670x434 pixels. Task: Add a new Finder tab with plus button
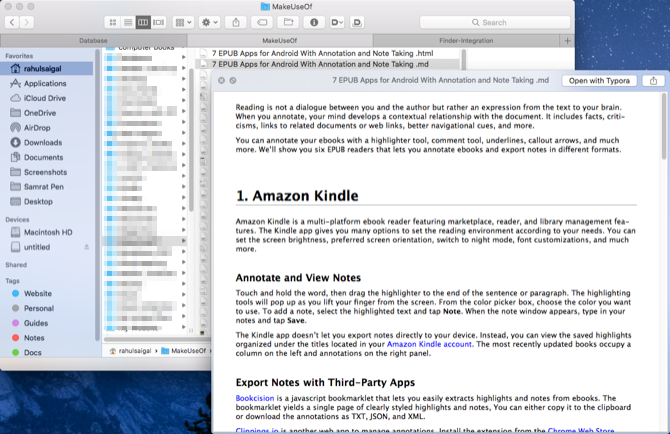[568, 41]
